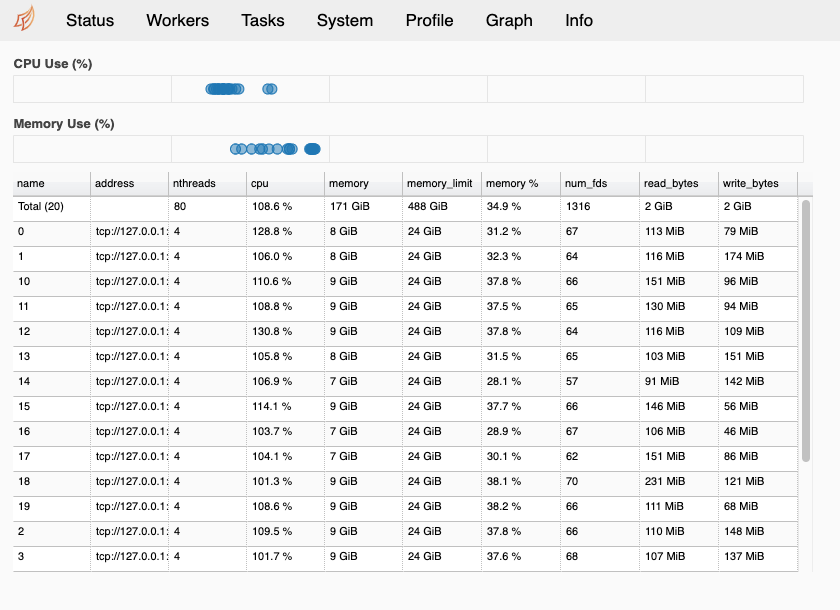
Task: Click the Dask flame logo
Action: point(27,18)
